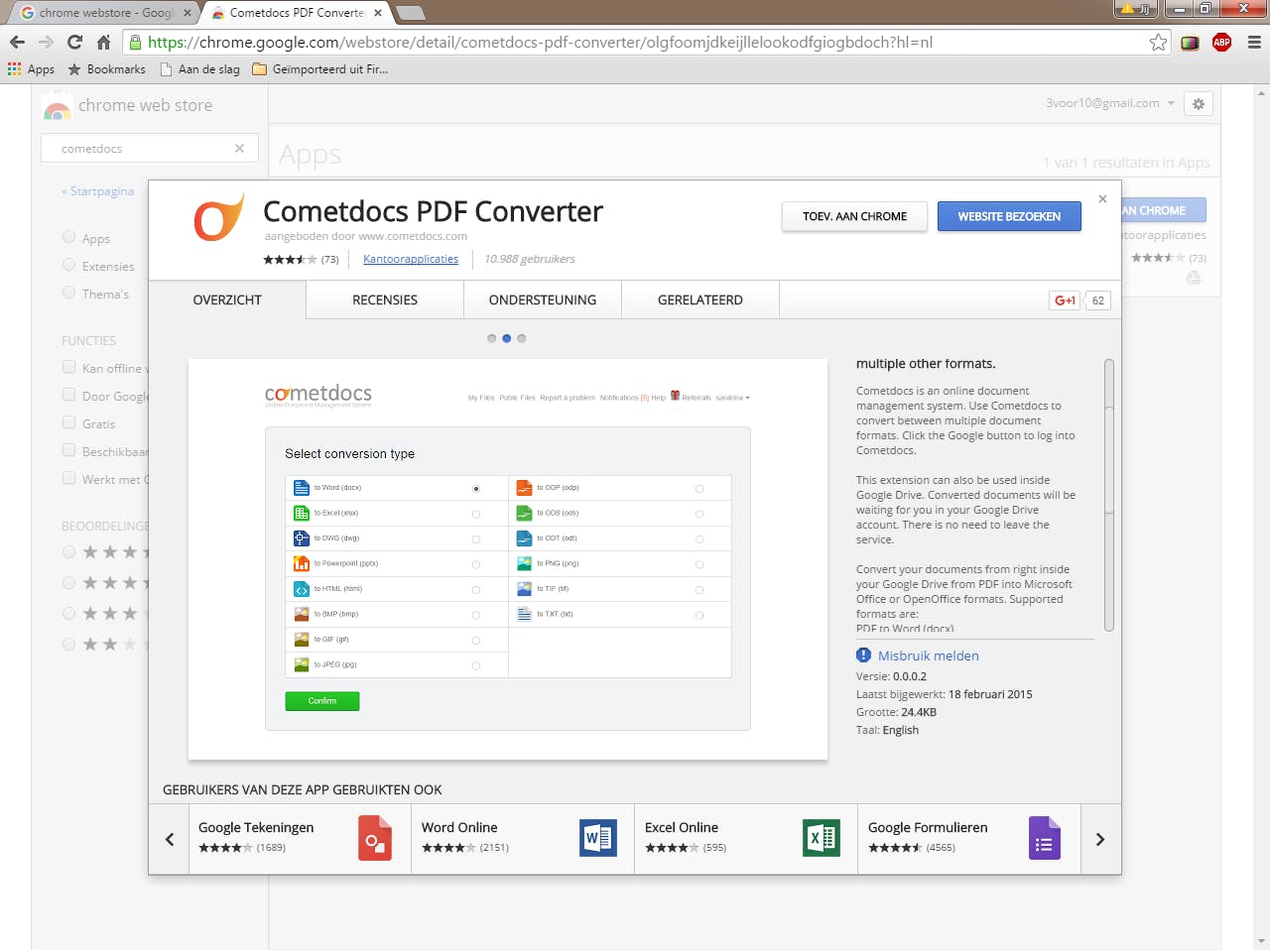Click the forward navigation arrow

pyautogui.click(x=46, y=42)
